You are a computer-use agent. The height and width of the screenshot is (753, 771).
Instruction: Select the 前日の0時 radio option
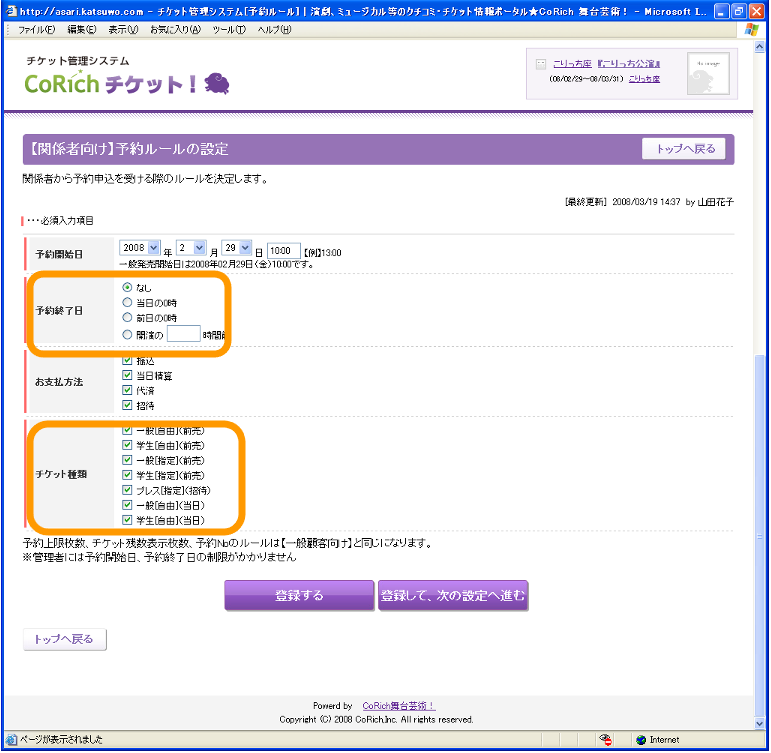pos(127,318)
